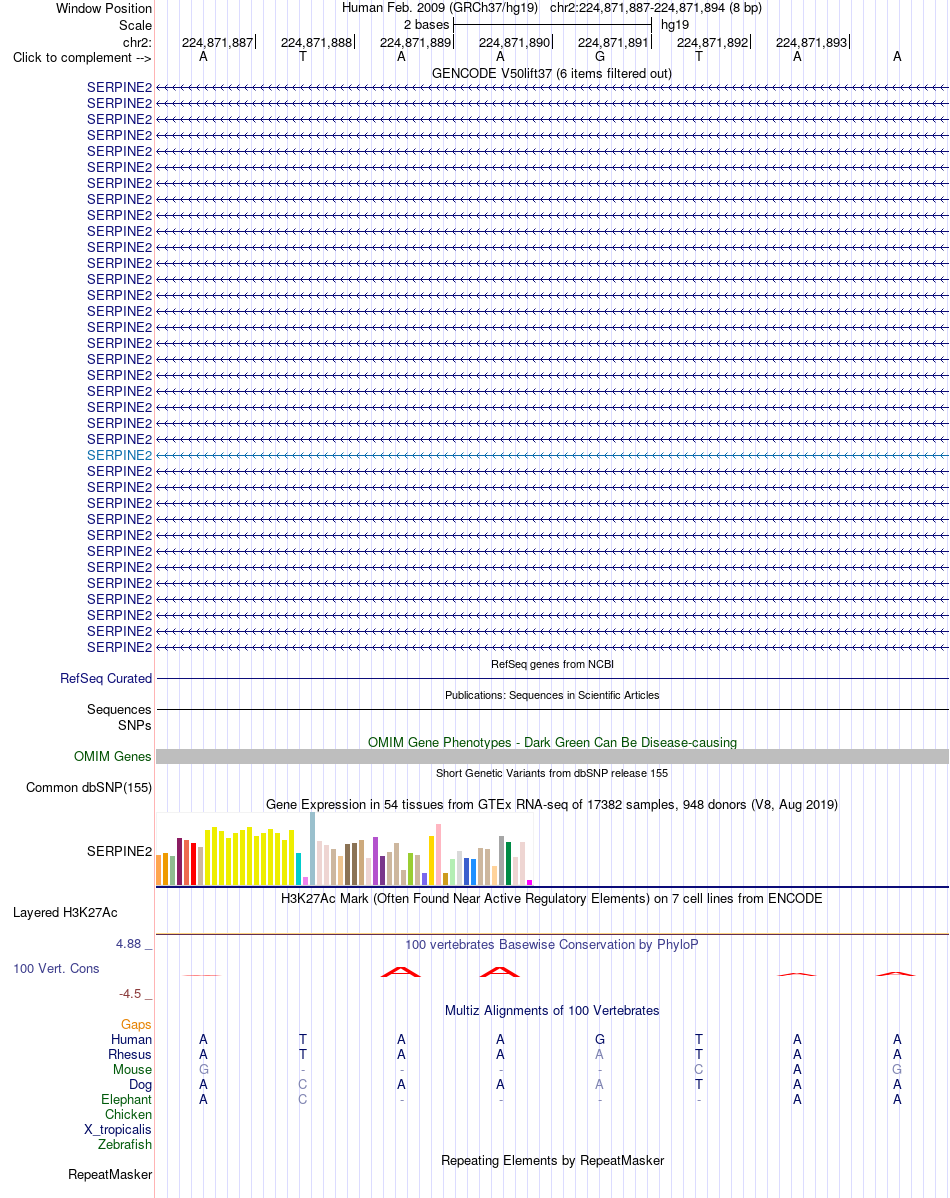Screen dimensions: 950x1198
Task: Open the GTEx Gene Expression track title
Action: (x=552, y=805)
